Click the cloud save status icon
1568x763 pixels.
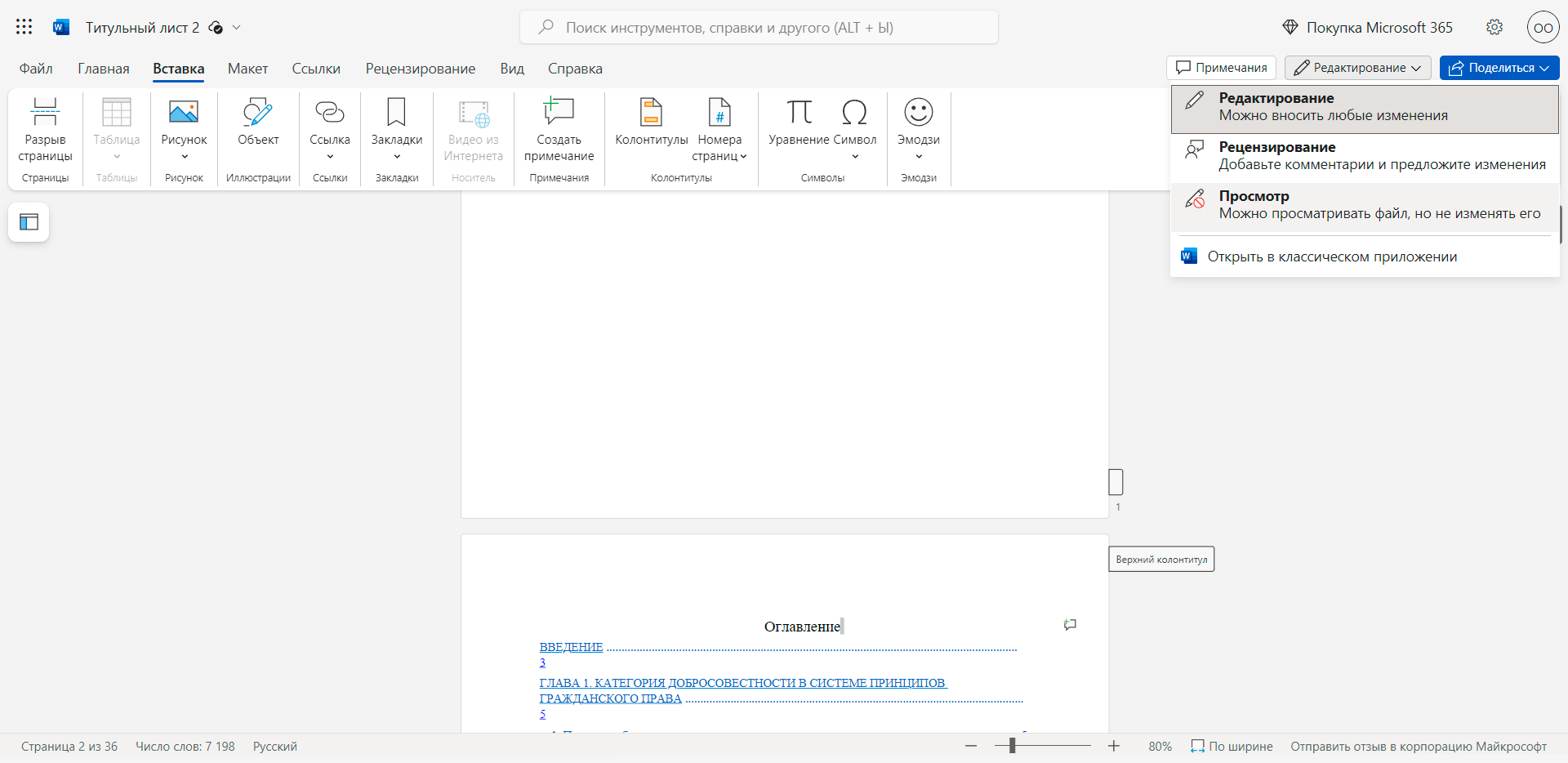click(216, 27)
